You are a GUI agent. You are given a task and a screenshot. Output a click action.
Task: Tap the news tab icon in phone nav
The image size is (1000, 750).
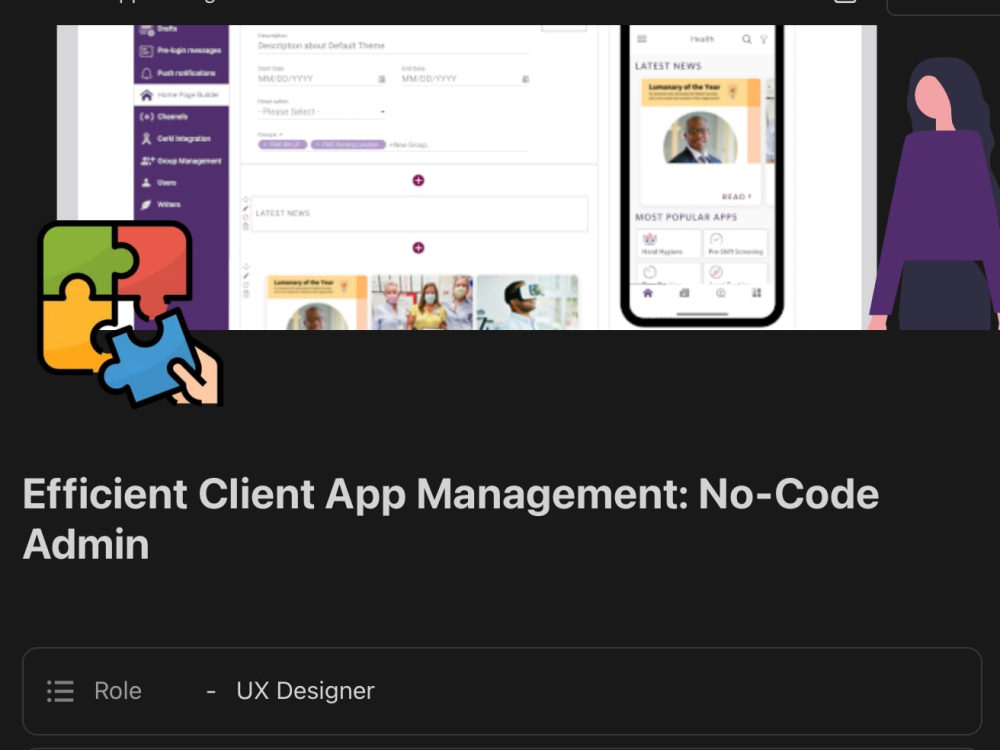pos(684,293)
